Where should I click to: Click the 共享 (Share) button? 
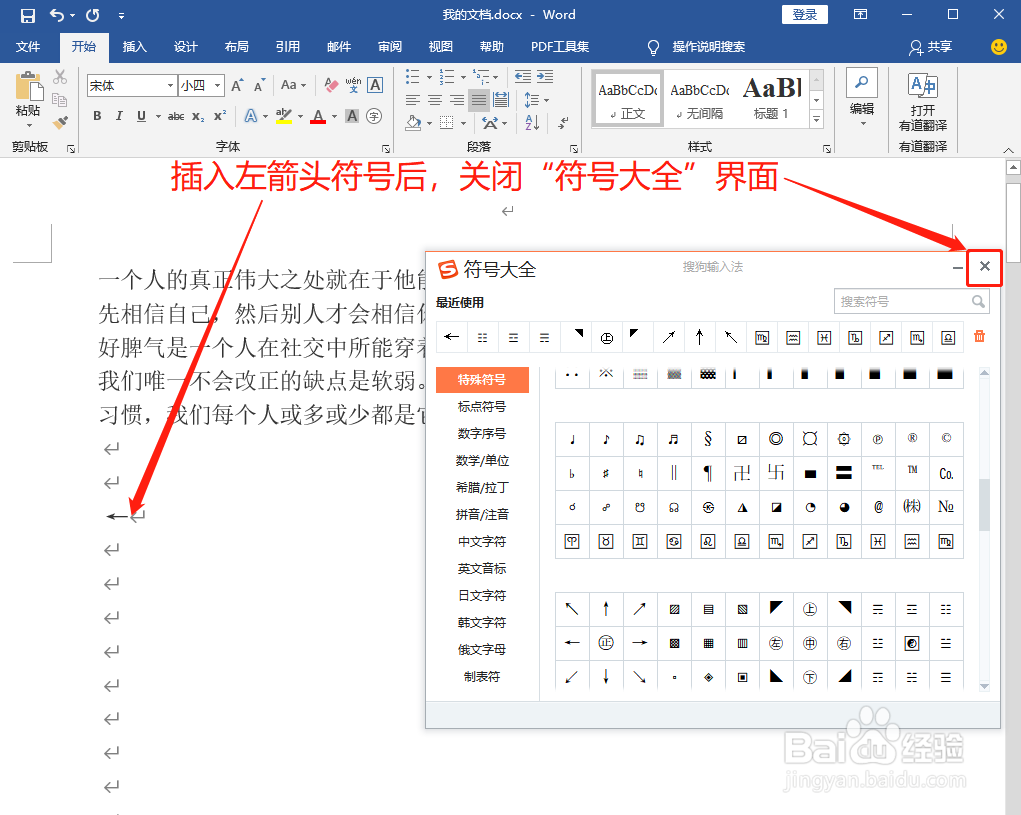point(931,47)
